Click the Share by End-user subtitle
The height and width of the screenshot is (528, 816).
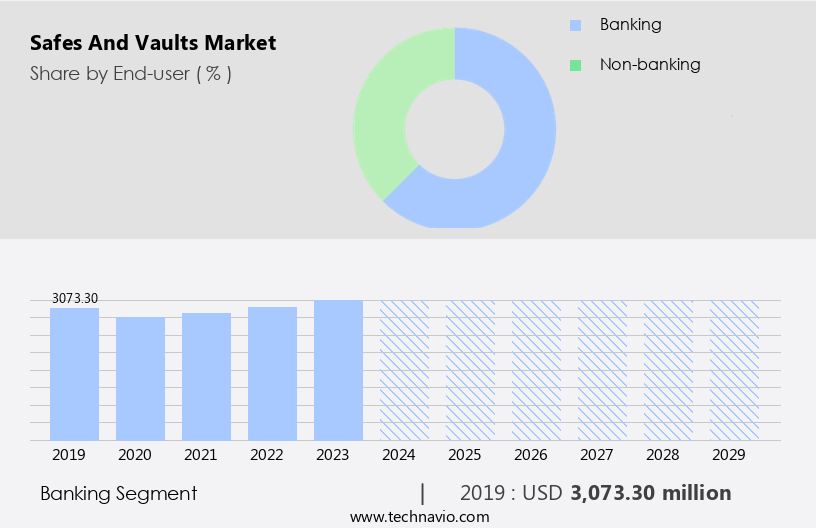(131, 74)
